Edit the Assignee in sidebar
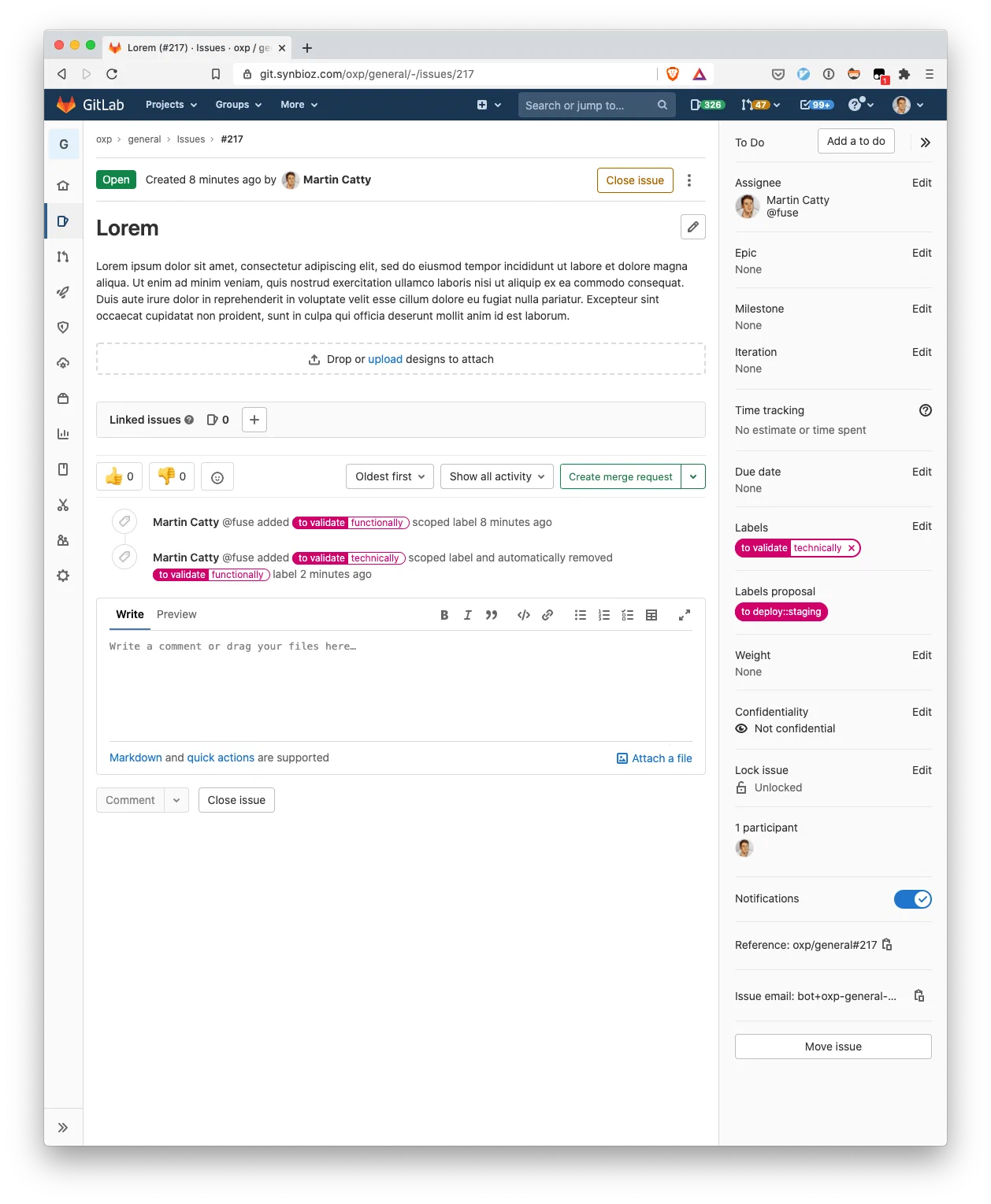This screenshot has height=1204, width=991. (x=922, y=183)
